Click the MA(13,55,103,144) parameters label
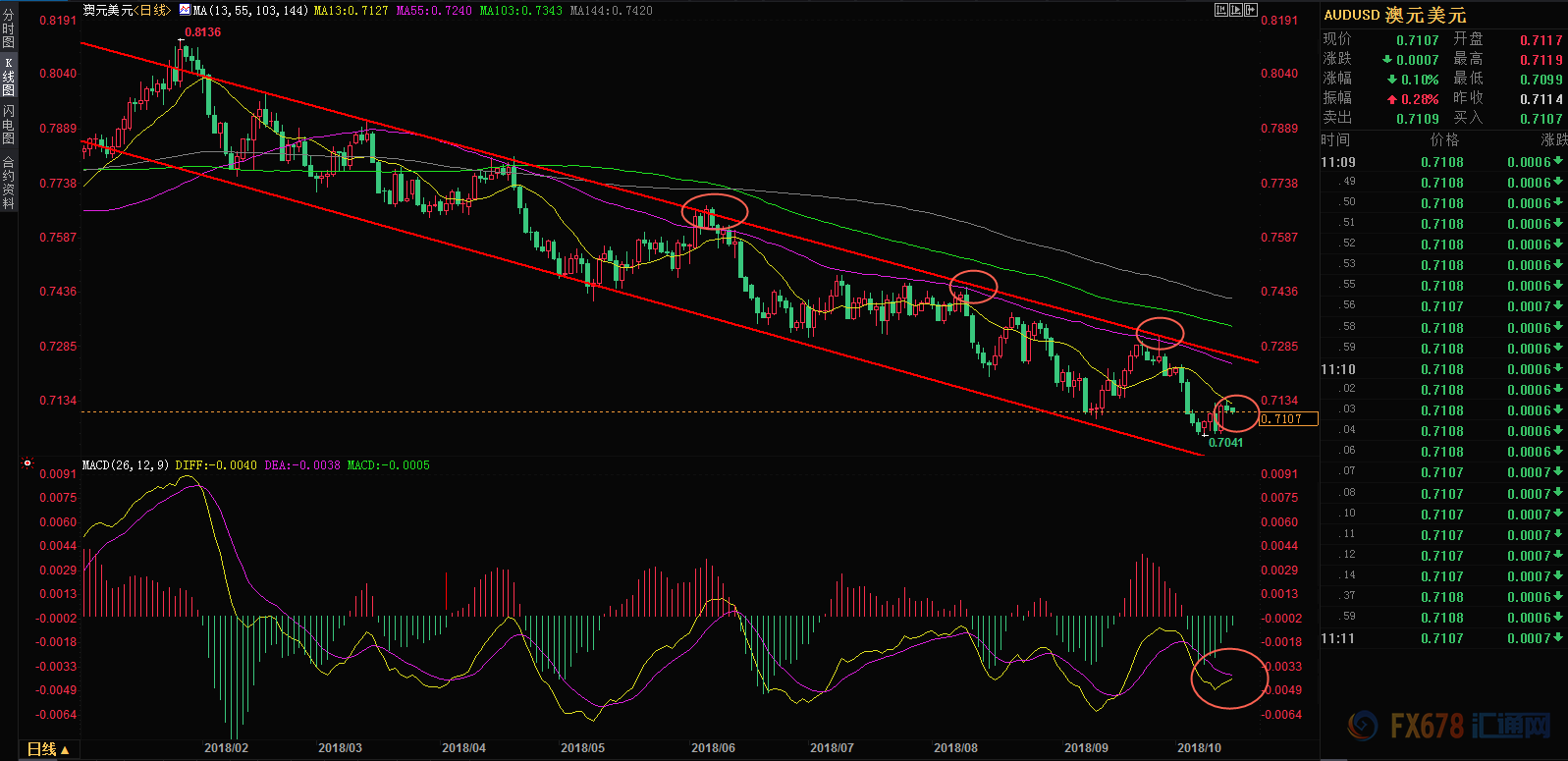1568x761 pixels. [251, 10]
